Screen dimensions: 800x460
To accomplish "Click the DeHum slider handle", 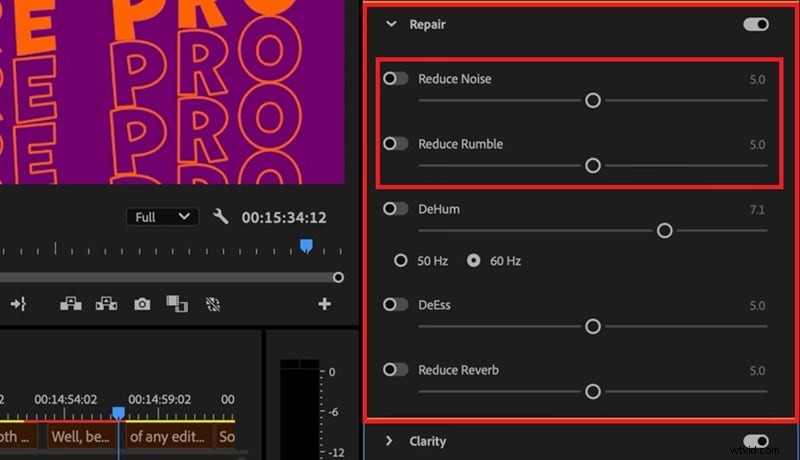I will point(664,231).
